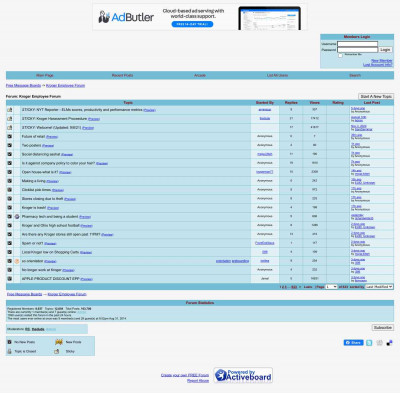Image resolution: width=400 pixels, height=393 pixels.
Task: Click sticky icon beside Kroger Harassment Procedure topic
Action: pyautogui.click(x=9, y=119)
